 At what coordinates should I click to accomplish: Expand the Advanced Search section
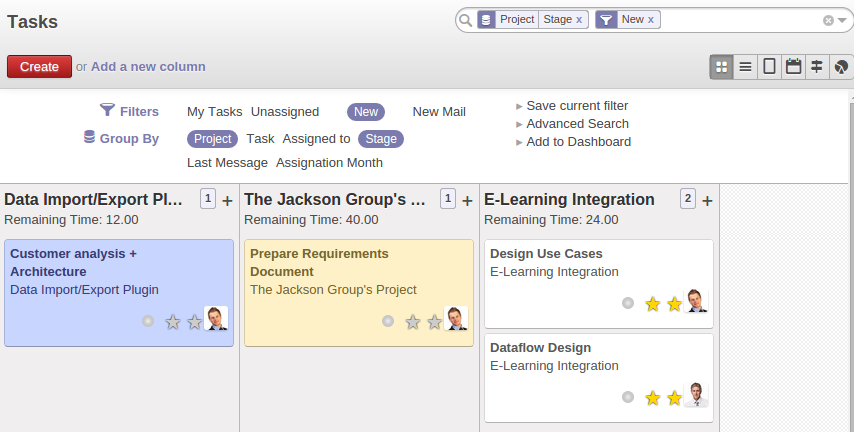(577, 124)
